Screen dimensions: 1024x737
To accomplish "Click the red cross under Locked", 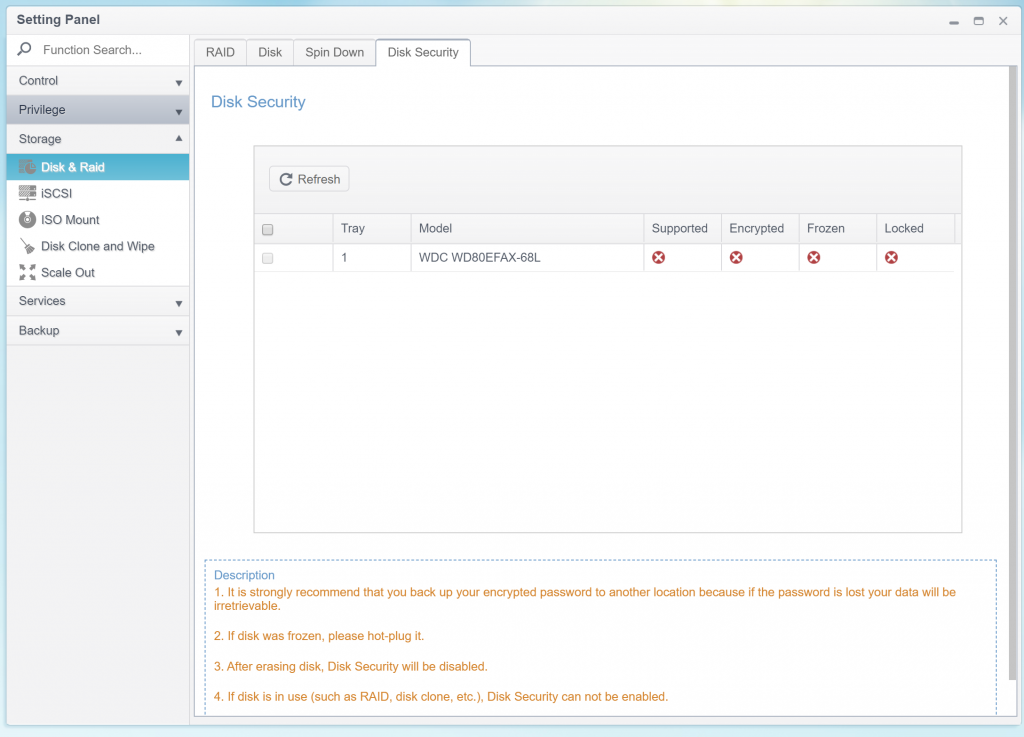I will 893,257.
